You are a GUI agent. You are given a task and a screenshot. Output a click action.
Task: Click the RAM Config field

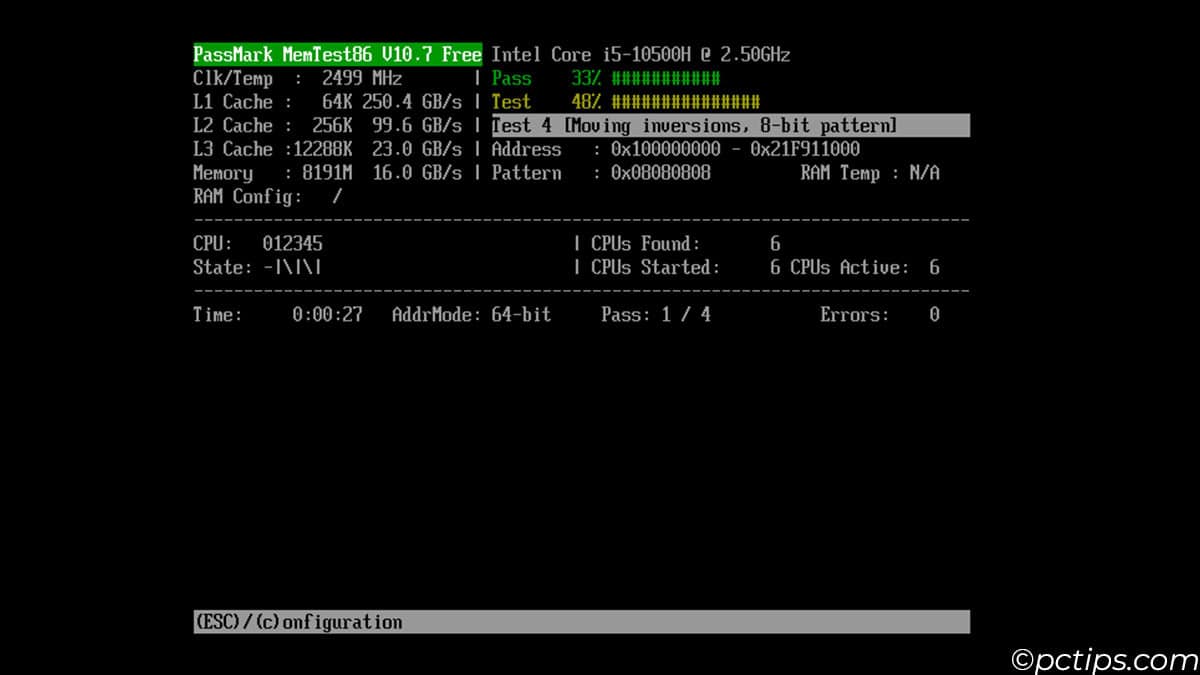point(267,197)
